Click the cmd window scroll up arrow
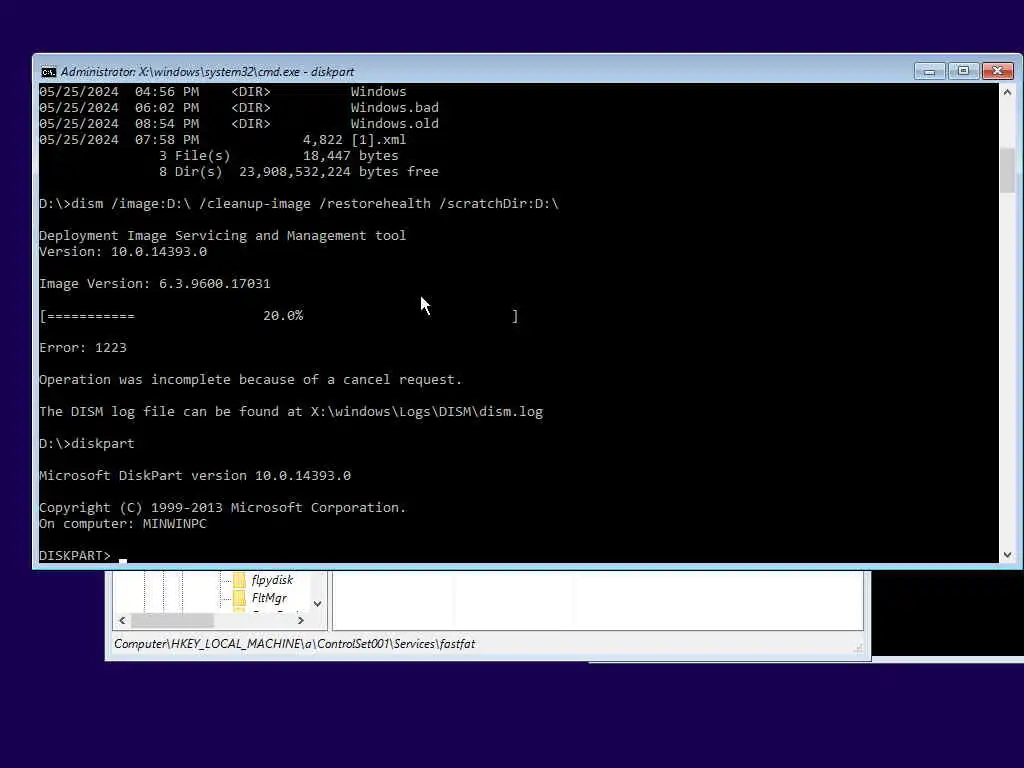Viewport: 1024px width, 768px height. 1007,93
